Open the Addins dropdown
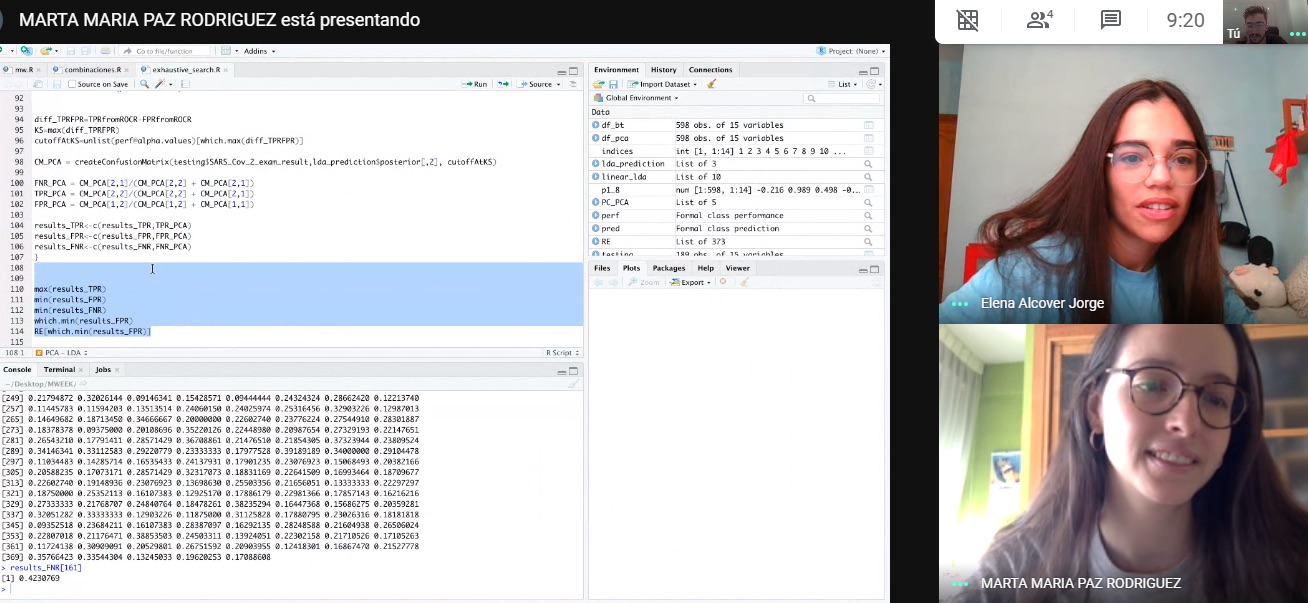 coord(258,51)
